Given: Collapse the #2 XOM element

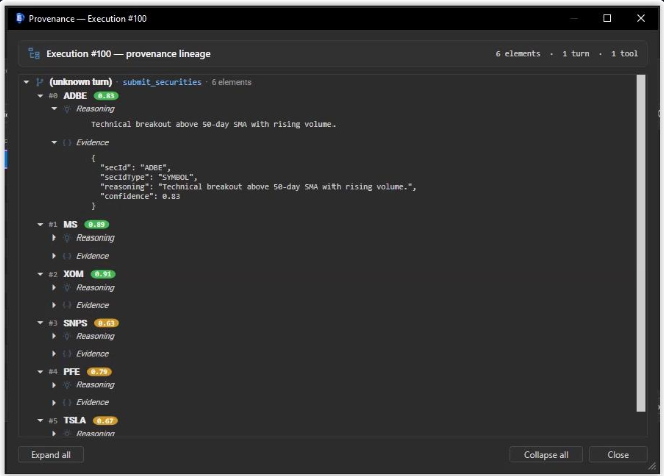Looking at the screenshot, I should [x=40, y=274].
